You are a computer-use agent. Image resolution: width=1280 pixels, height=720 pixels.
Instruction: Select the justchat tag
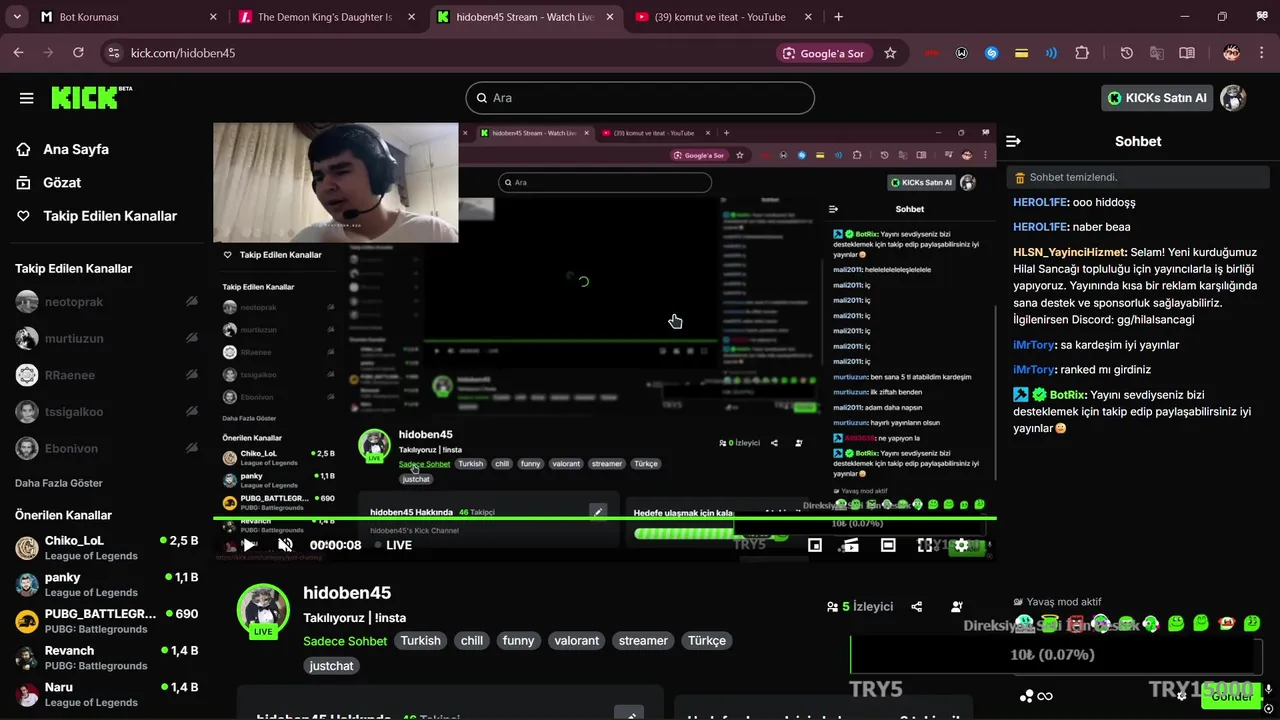pyautogui.click(x=331, y=666)
